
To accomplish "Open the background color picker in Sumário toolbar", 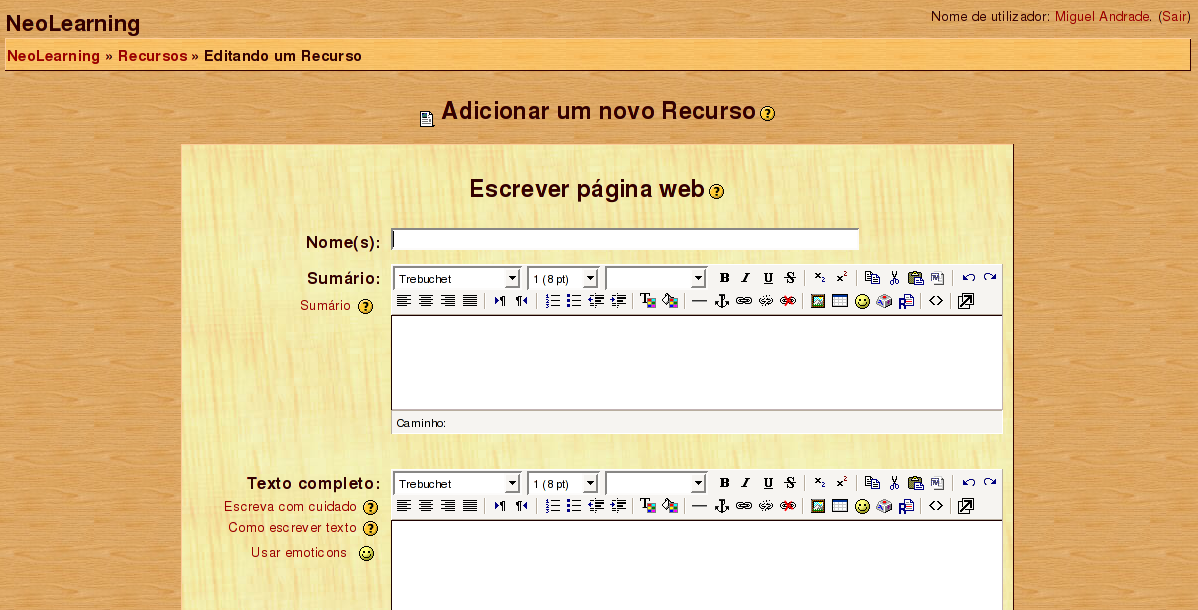I will [670, 301].
